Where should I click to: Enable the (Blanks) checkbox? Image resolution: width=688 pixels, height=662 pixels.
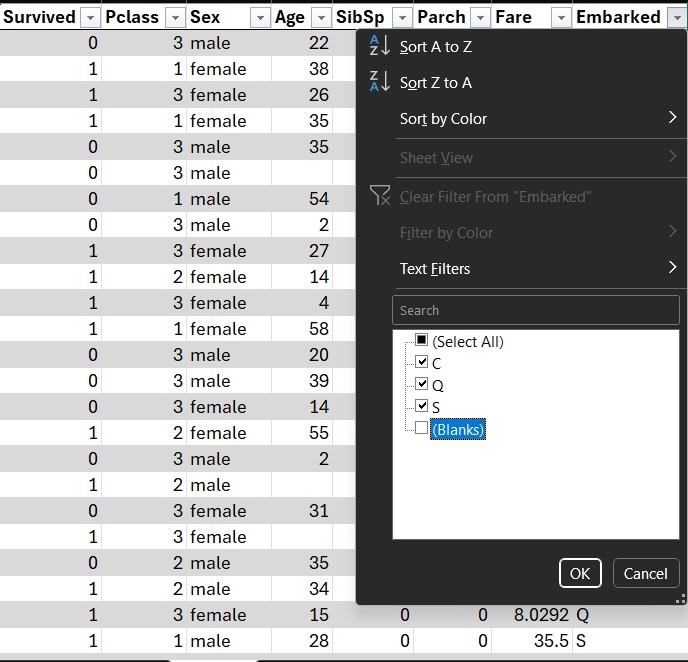point(422,429)
